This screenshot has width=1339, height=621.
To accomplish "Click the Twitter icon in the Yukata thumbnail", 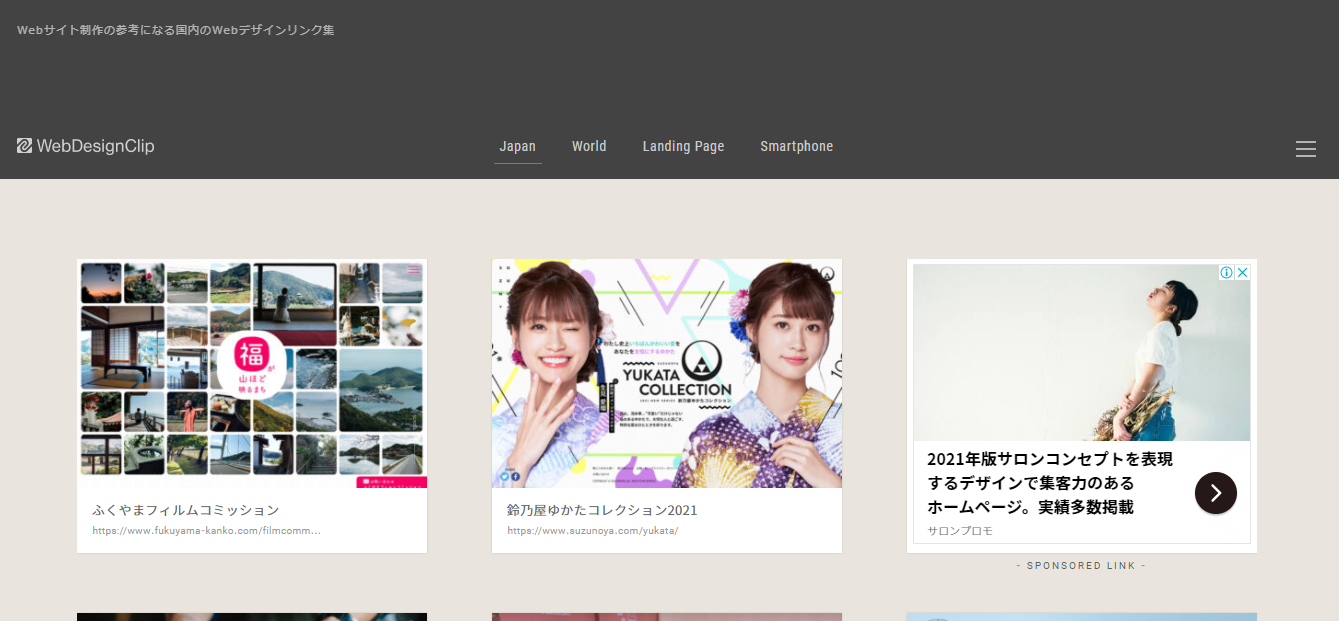I will (x=505, y=476).
